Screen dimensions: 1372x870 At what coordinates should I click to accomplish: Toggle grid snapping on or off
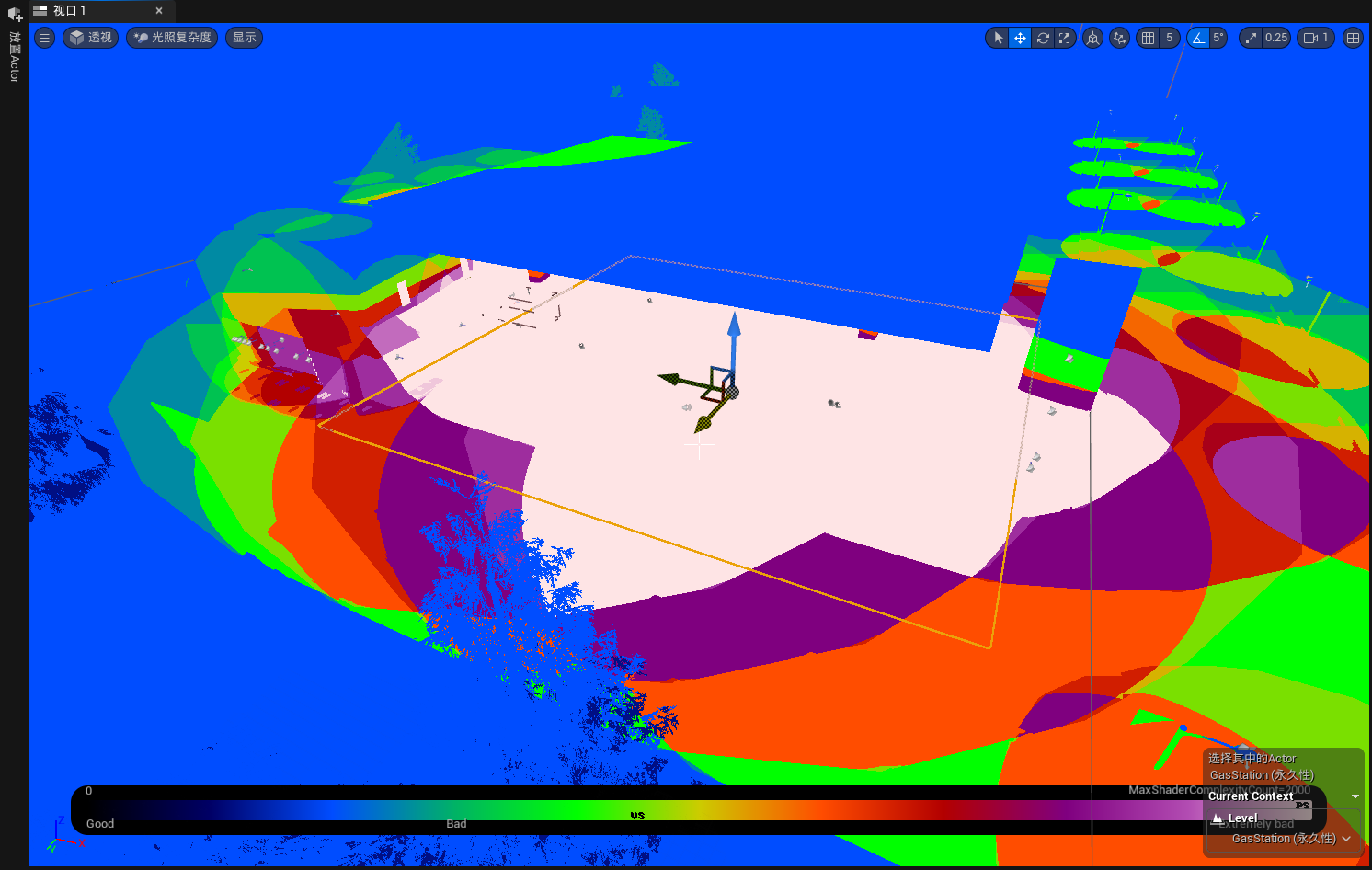(x=1148, y=38)
